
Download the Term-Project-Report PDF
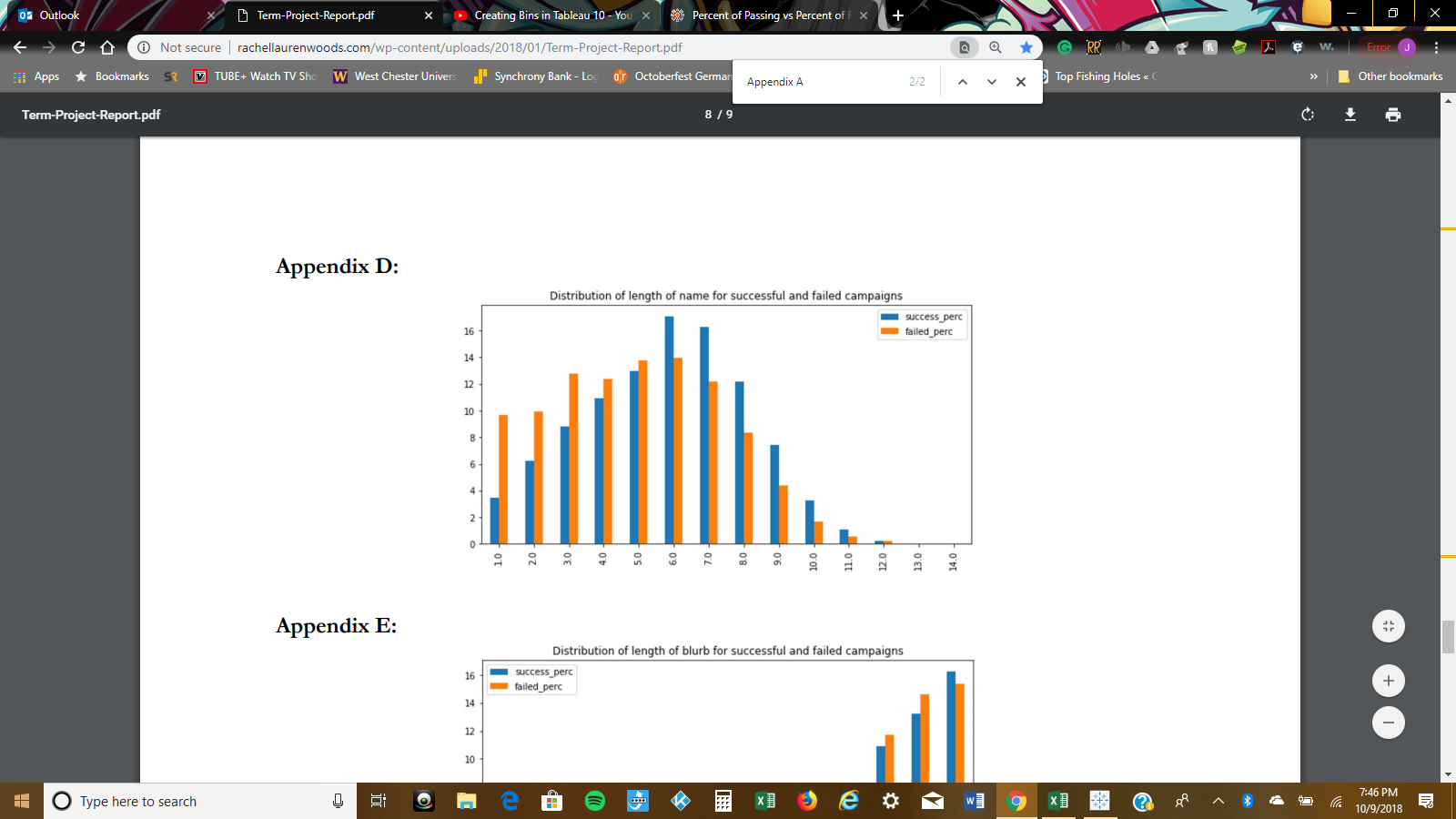pos(1351,115)
